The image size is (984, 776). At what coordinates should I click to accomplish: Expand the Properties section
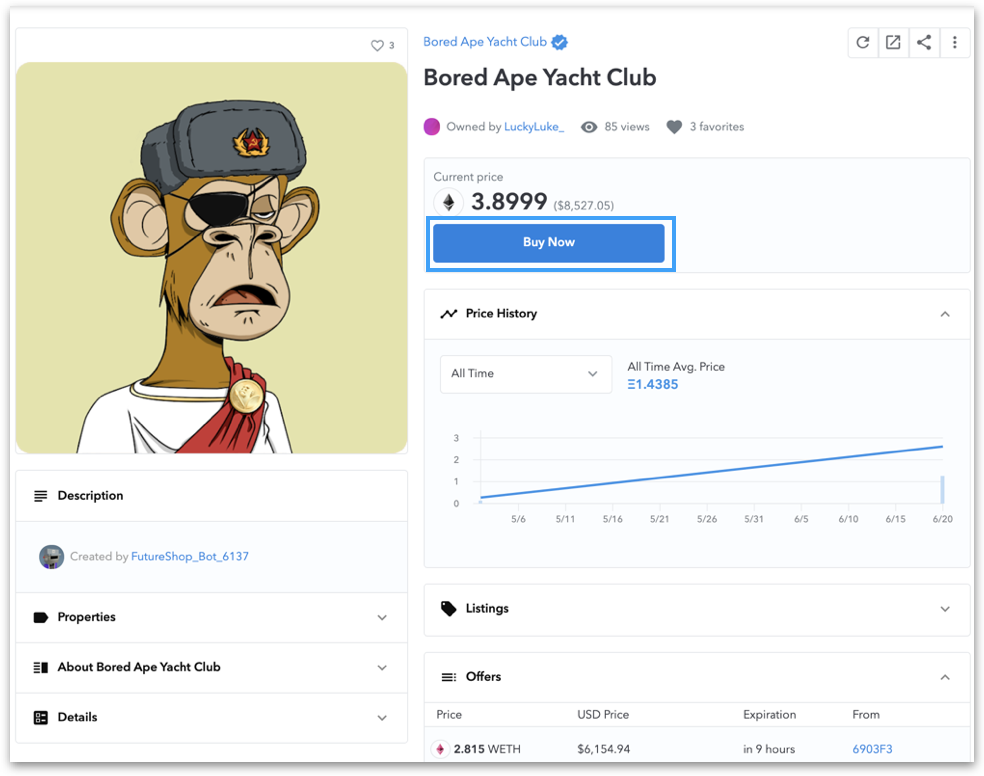(211, 617)
